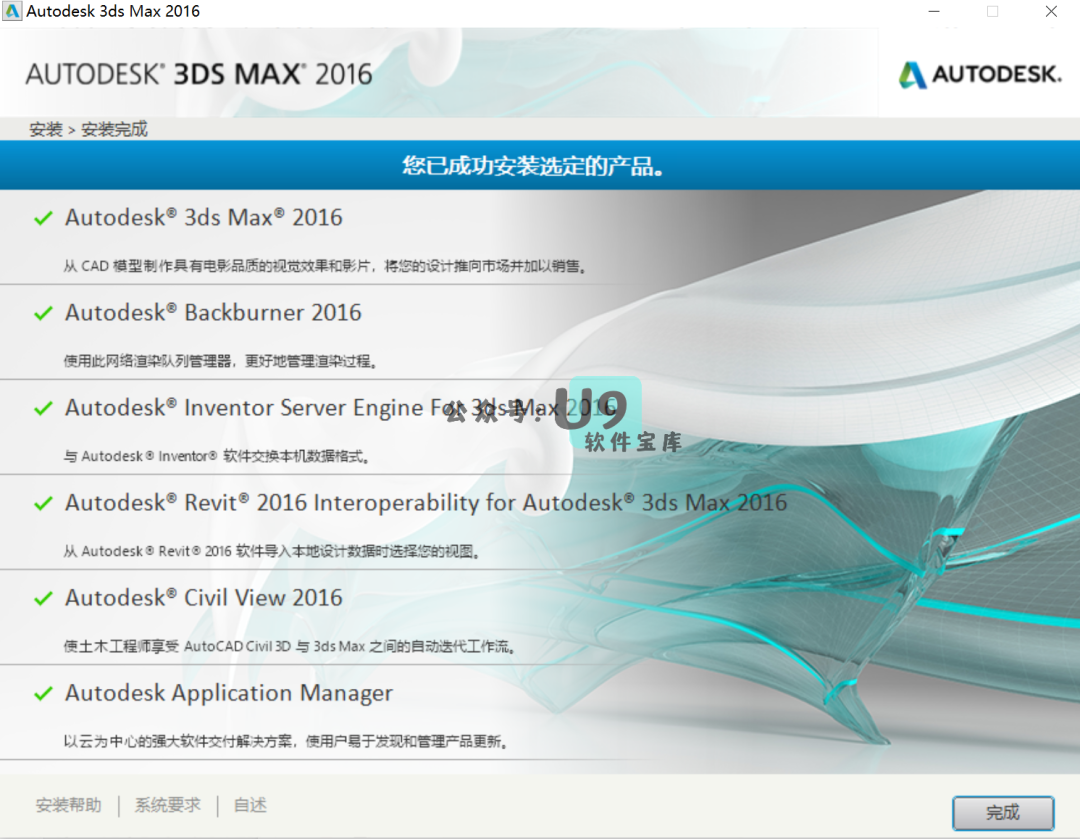Viewport: 1080px width, 839px height.
Task: Click the checkmark beside Inventor Server Engine
Action: tap(43, 408)
